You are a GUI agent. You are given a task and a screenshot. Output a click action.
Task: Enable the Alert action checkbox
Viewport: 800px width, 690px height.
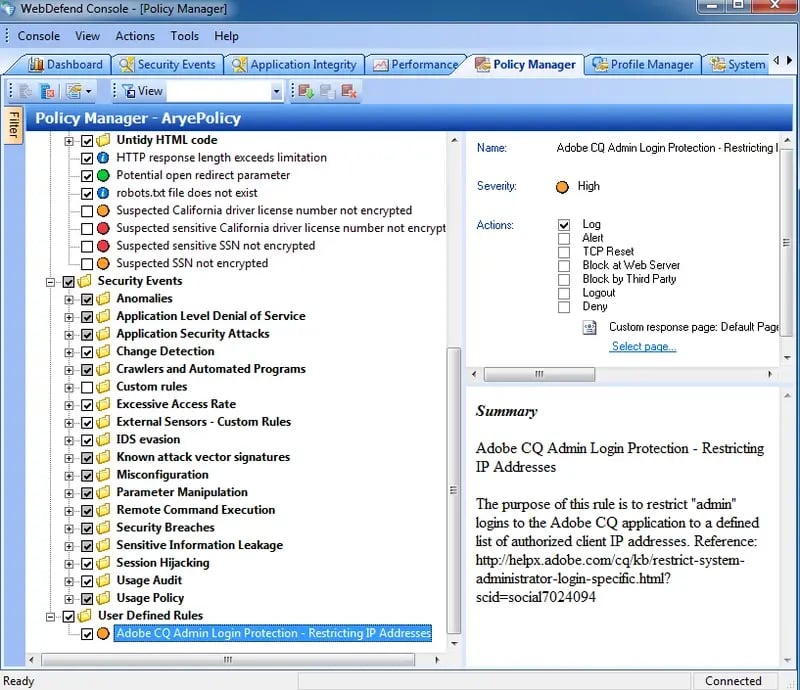pos(564,238)
